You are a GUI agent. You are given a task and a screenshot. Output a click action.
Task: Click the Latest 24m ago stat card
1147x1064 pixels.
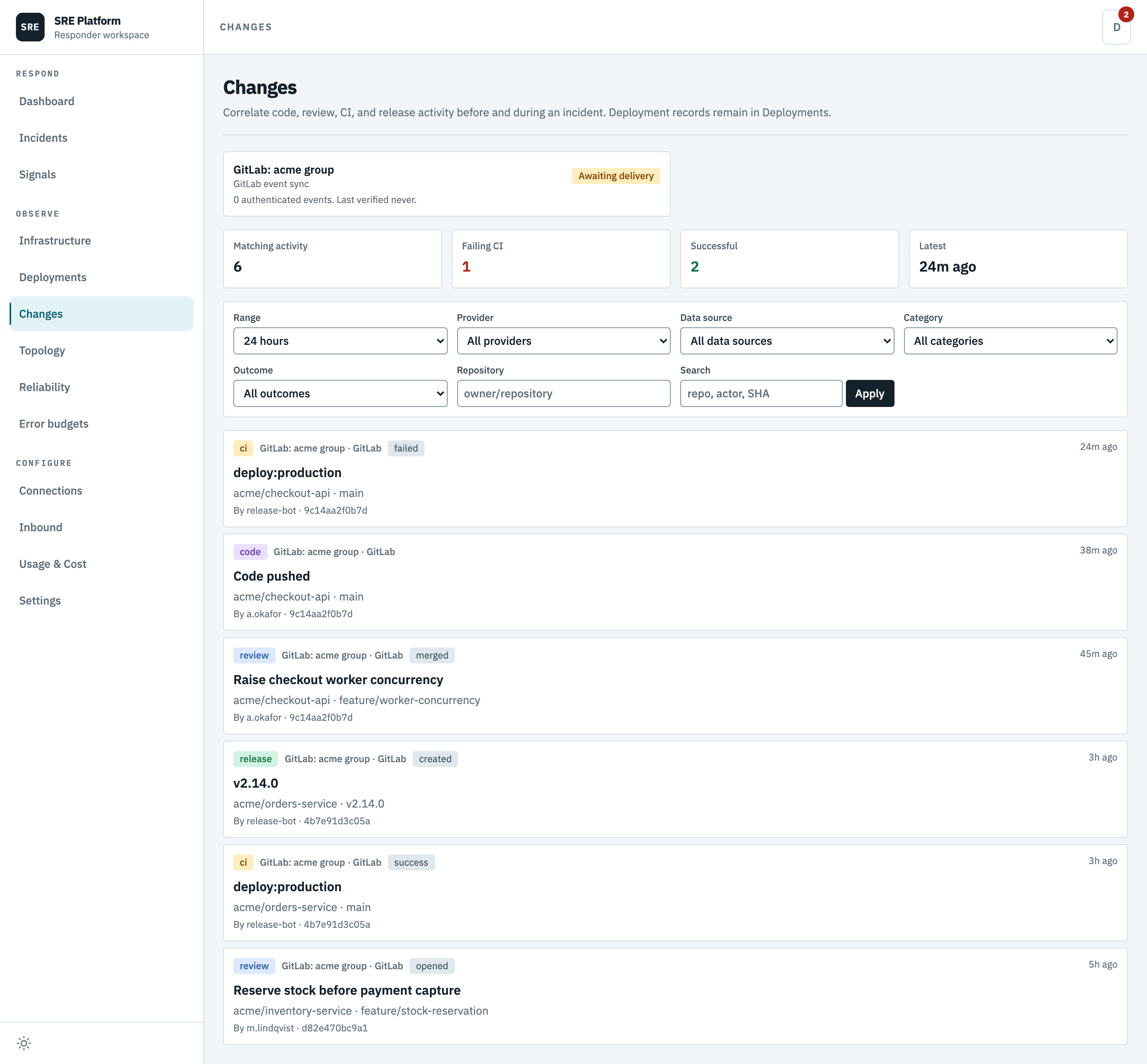coord(1018,259)
